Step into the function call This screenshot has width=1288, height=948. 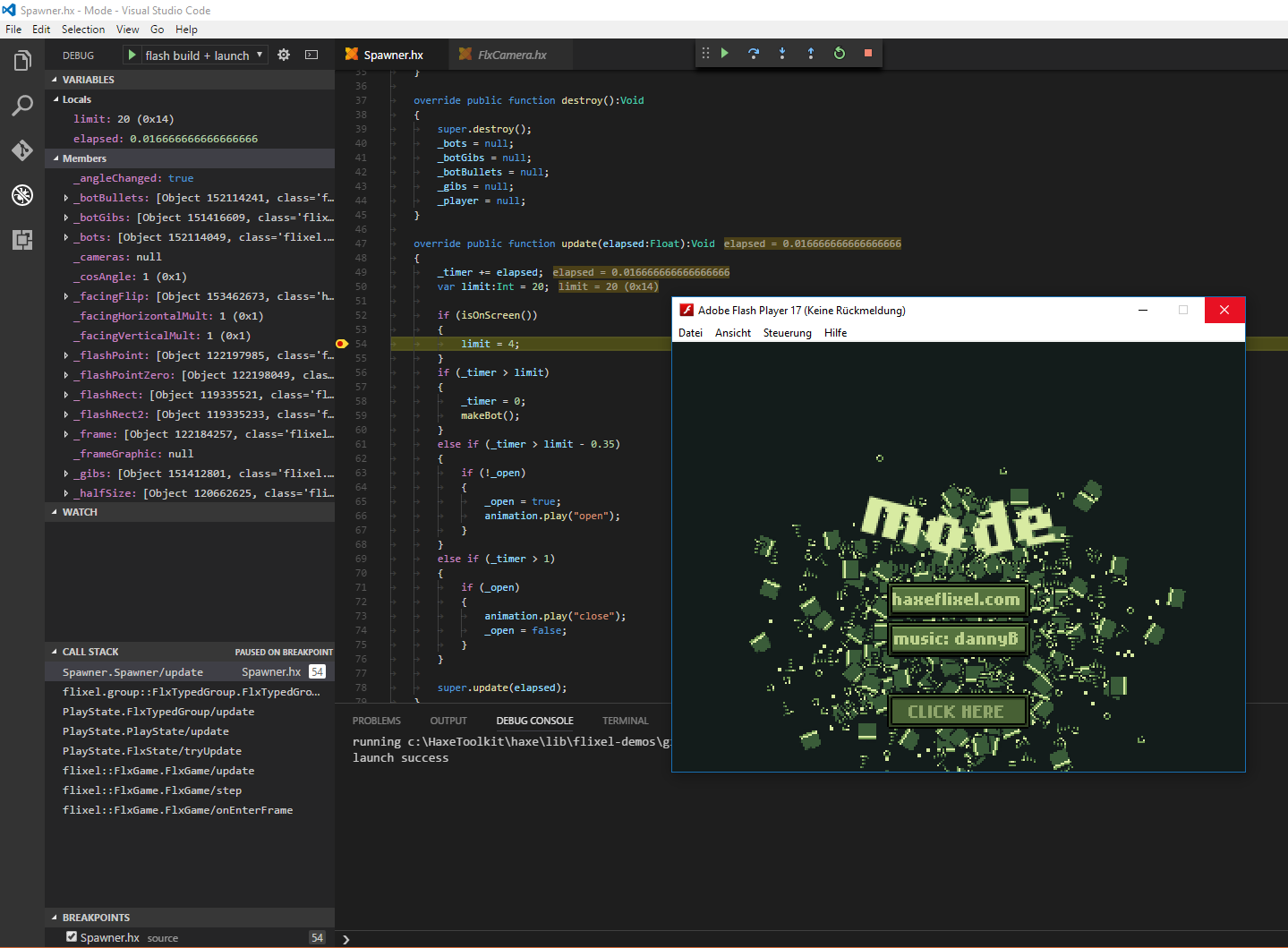(782, 54)
